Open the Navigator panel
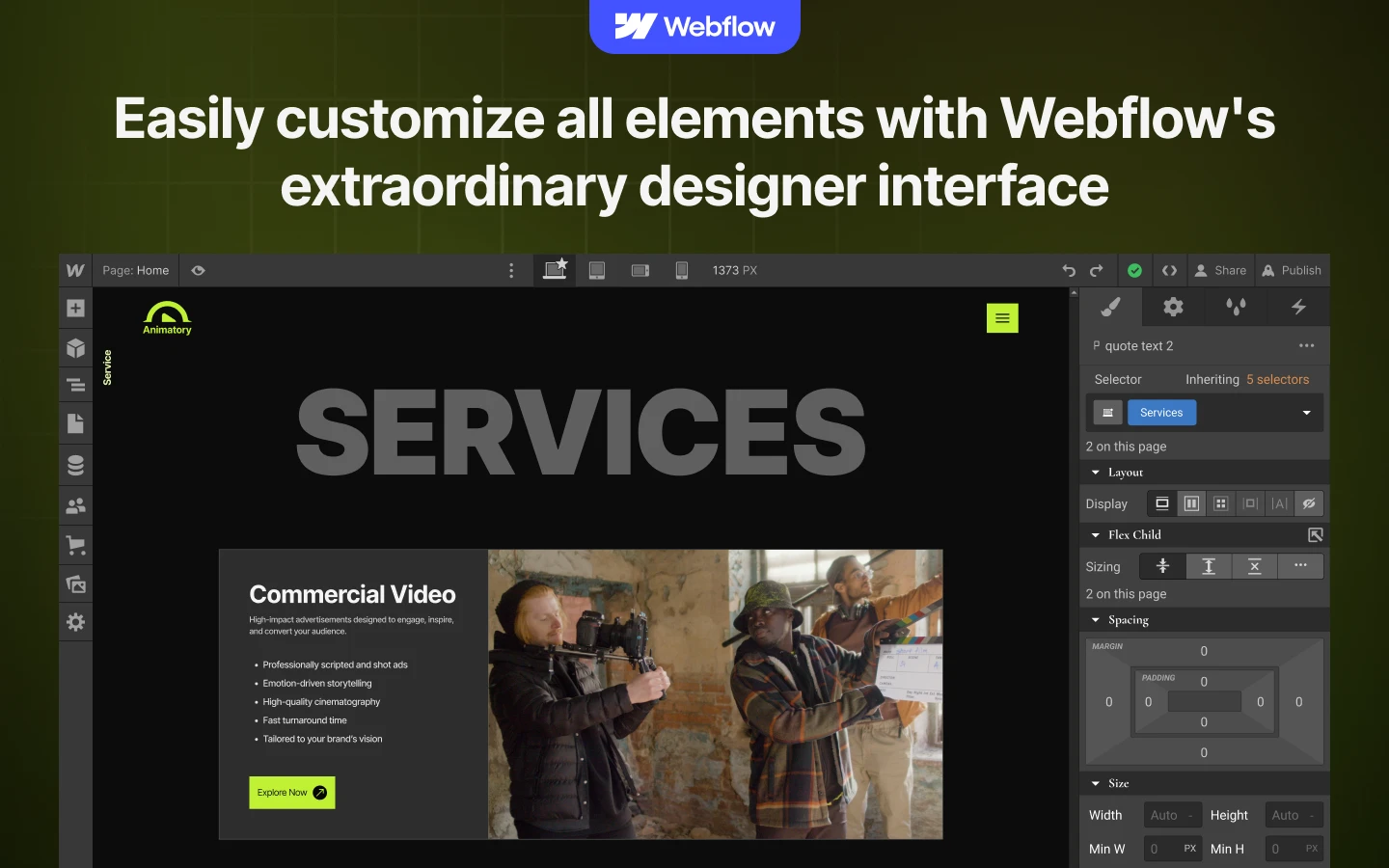 point(76,386)
